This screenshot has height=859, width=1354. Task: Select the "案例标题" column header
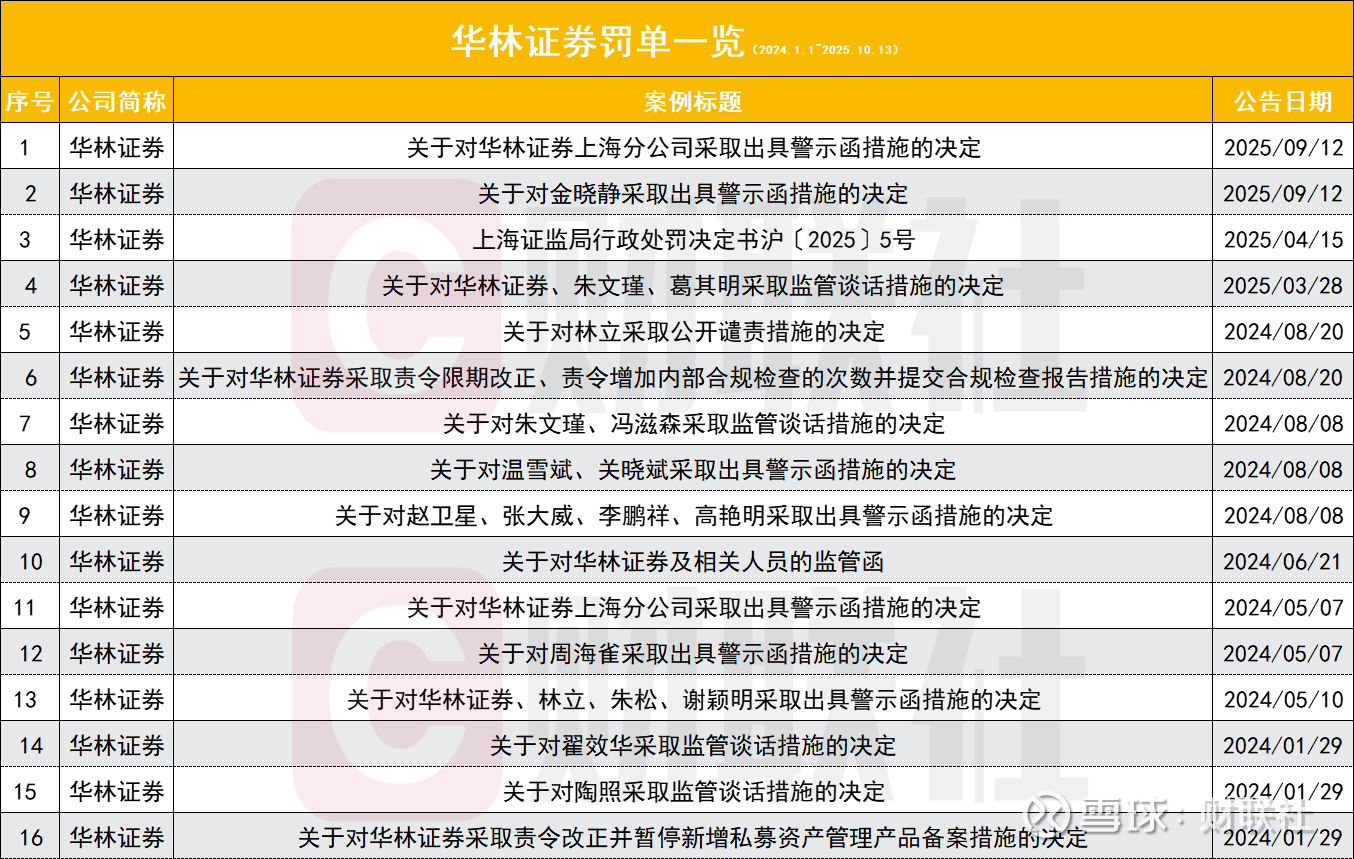tap(693, 101)
